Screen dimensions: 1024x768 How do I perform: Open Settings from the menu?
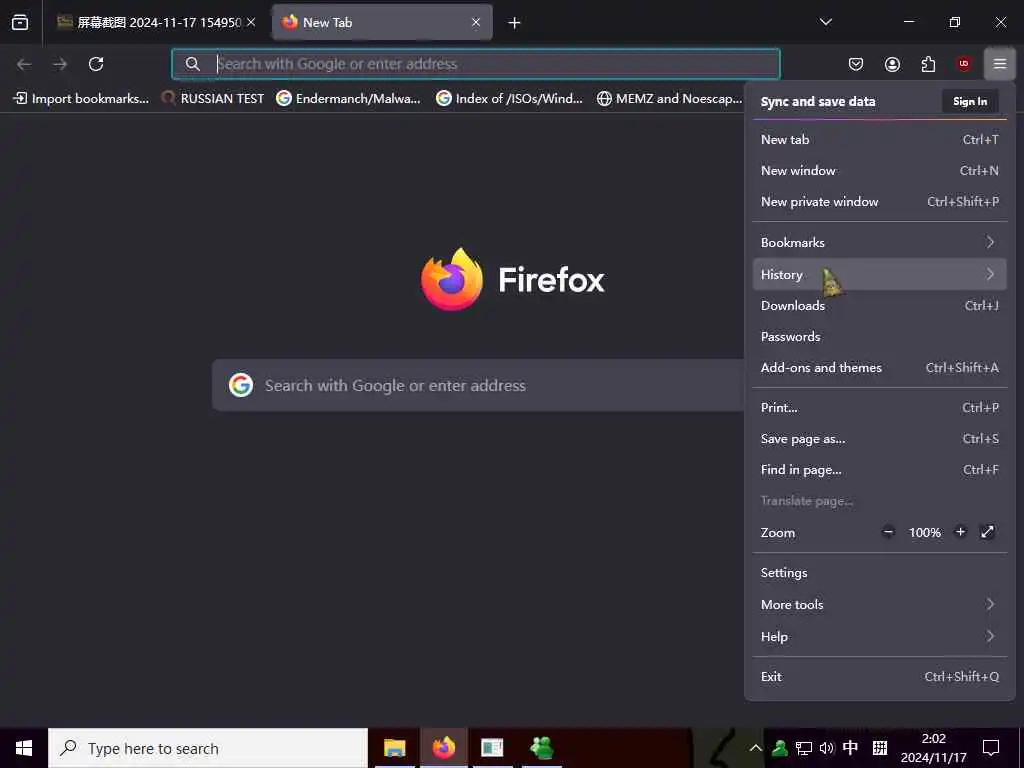click(x=880, y=573)
